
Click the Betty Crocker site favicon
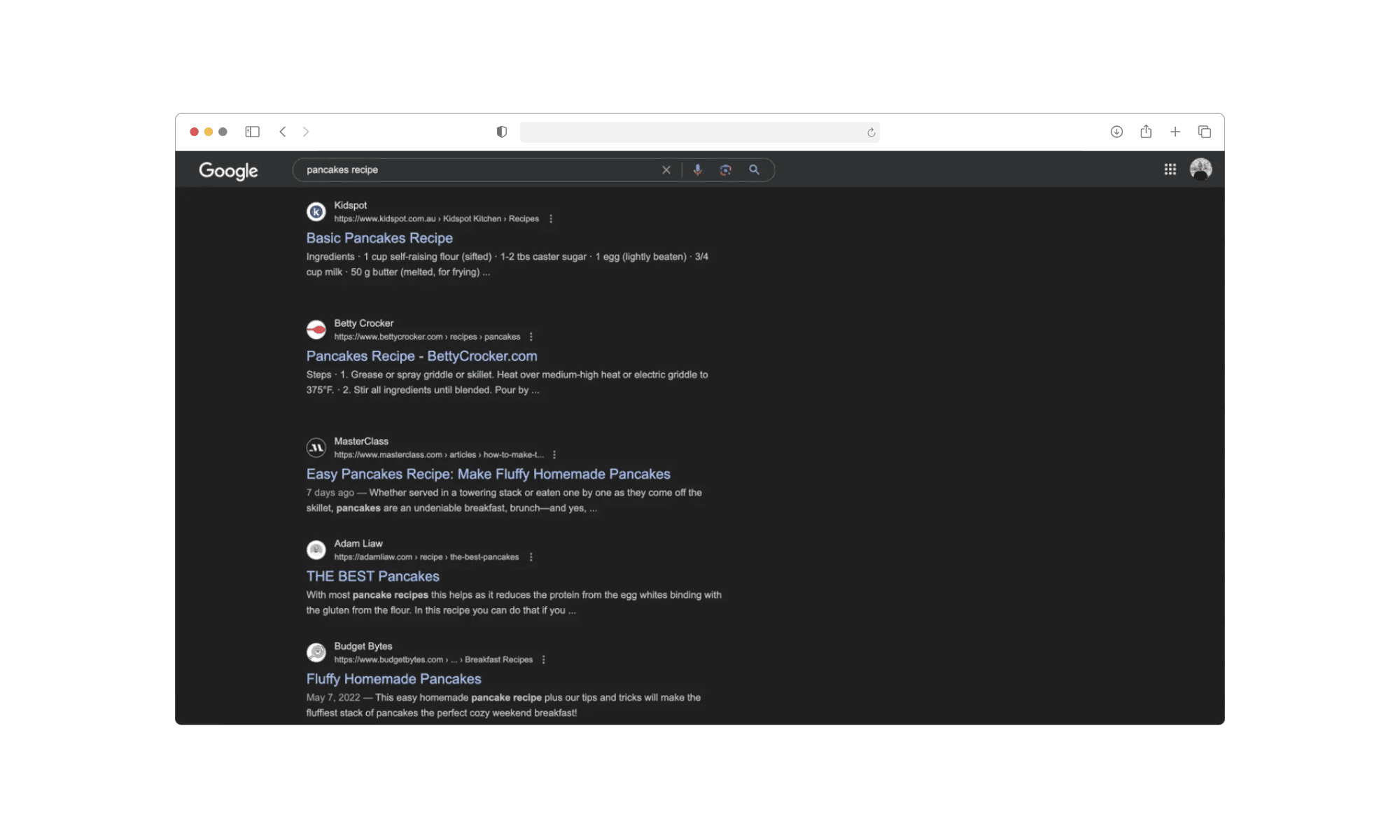(316, 330)
